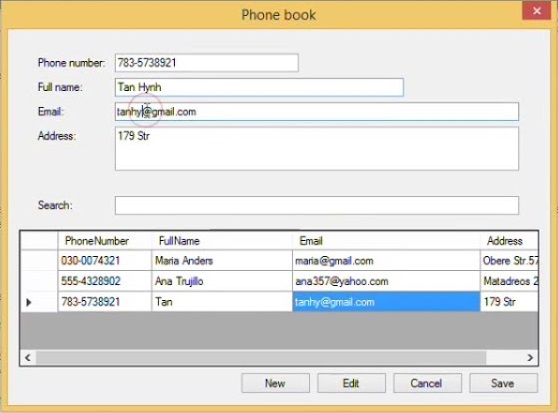Click the Edit button
The width and height of the screenshot is (558, 413).
pyautogui.click(x=351, y=383)
